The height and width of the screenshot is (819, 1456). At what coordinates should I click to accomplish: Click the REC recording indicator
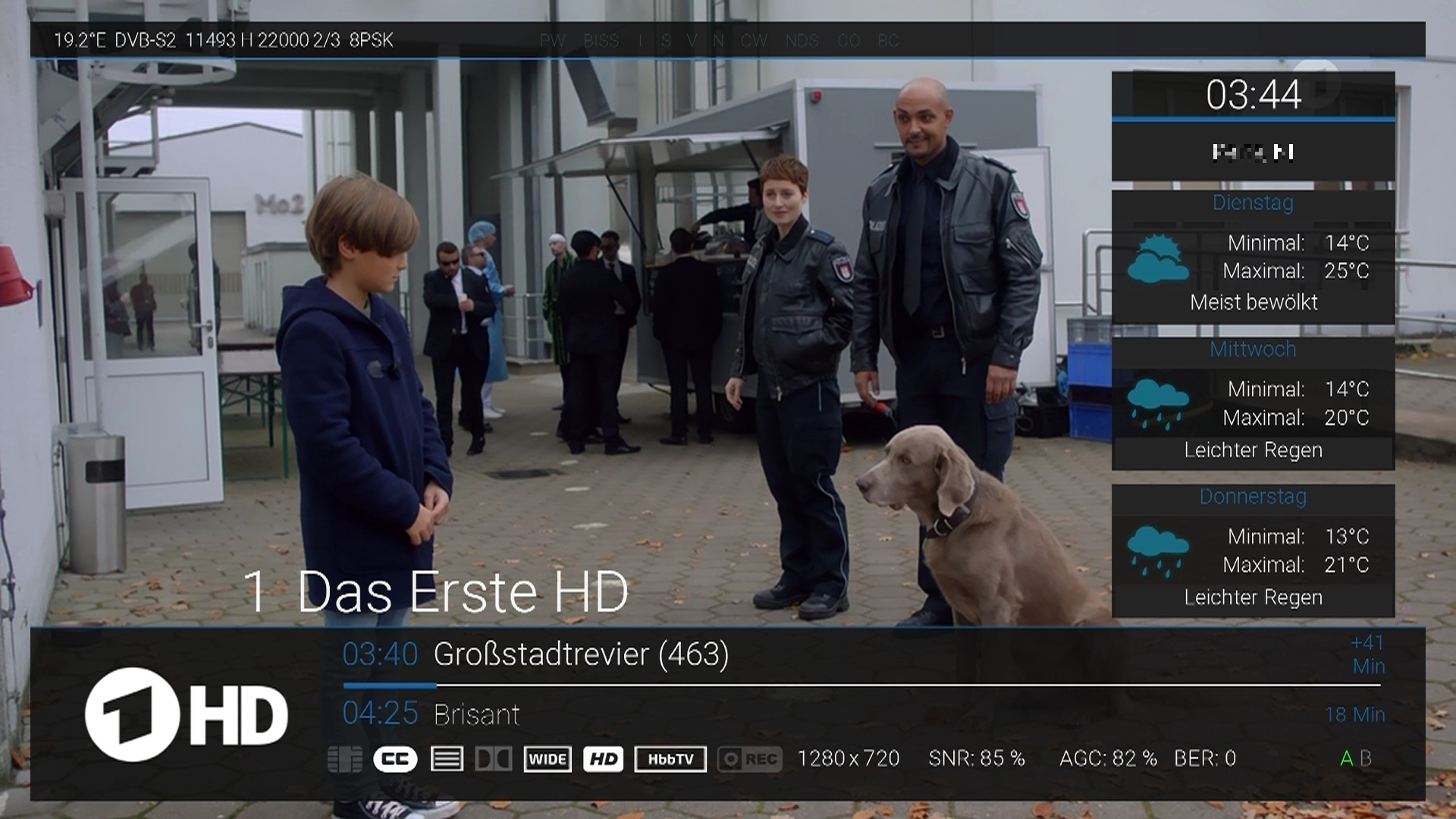coord(749,759)
